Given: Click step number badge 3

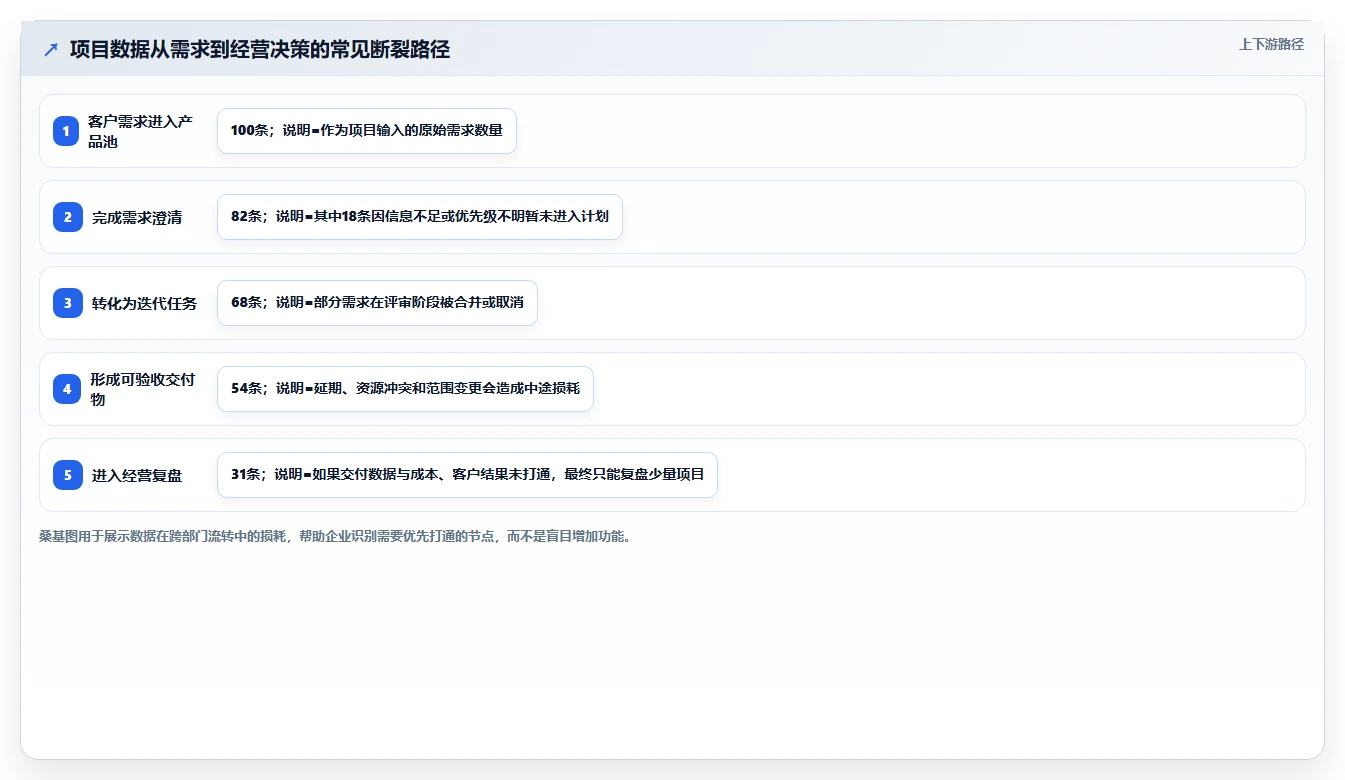Looking at the screenshot, I should [x=67, y=303].
